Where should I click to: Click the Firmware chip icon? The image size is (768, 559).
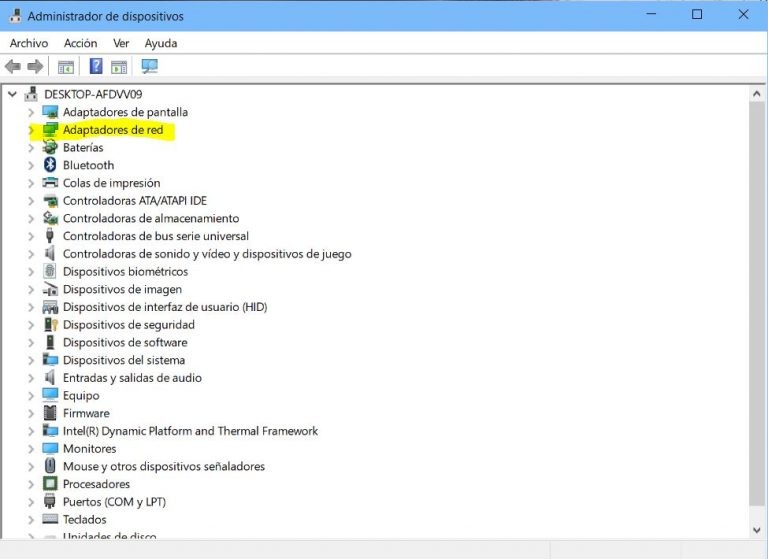coord(49,413)
